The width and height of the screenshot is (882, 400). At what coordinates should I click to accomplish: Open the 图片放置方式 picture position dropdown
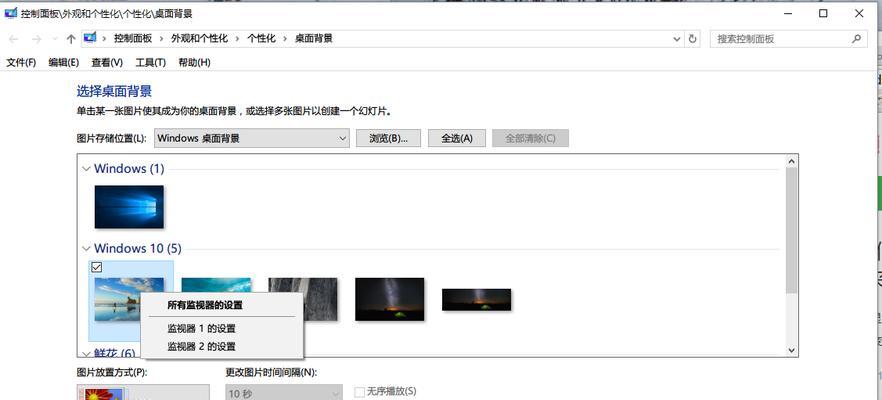click(143, 392)
